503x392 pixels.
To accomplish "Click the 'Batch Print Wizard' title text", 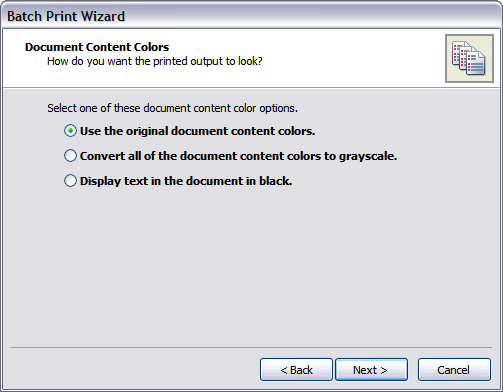I will tap(66, 16).
